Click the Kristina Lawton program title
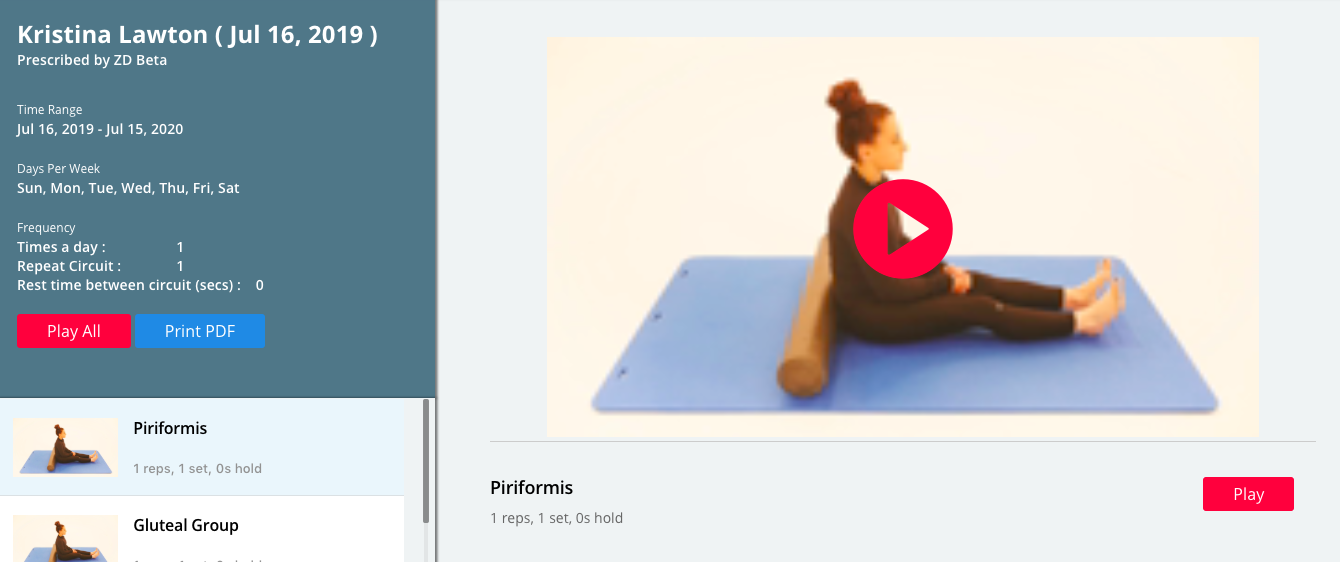Image resolution: width=1340 pixels, height=562 pixels. click(x=198, y=35)
